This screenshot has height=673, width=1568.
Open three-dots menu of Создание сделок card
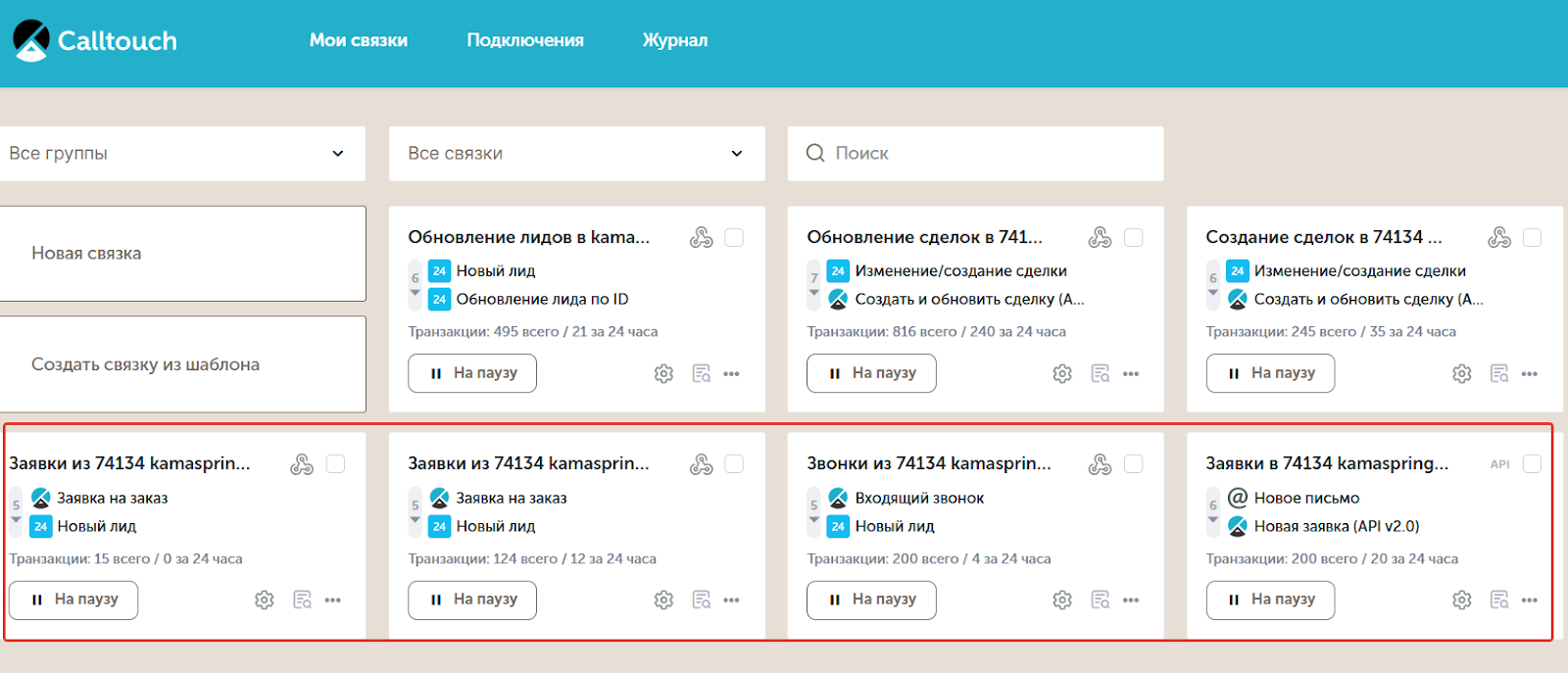click(x=1529, y=373)
